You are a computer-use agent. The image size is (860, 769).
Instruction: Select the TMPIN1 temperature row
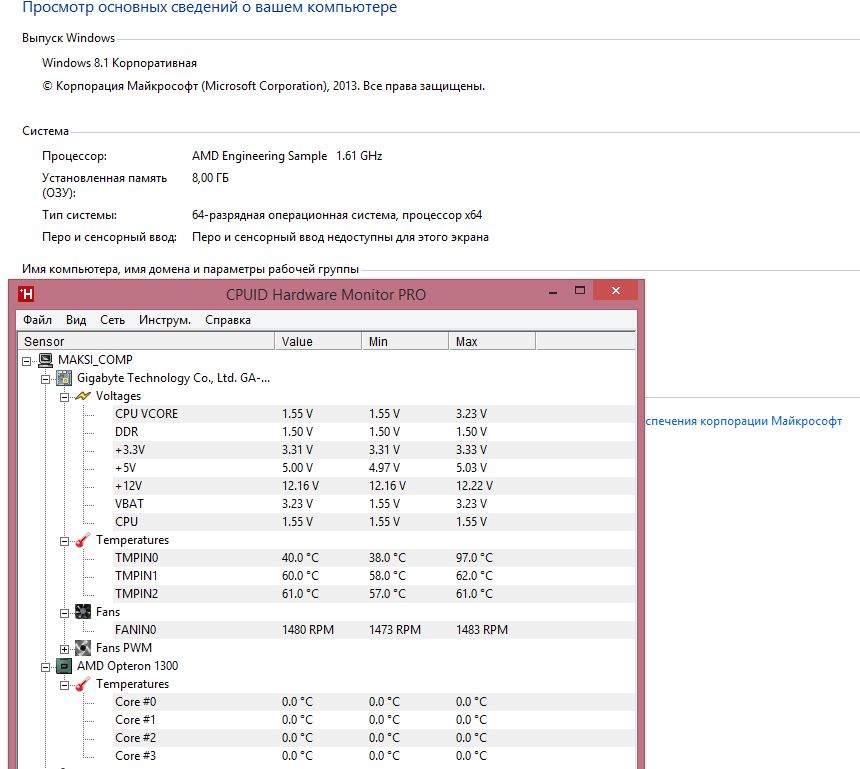374,576
